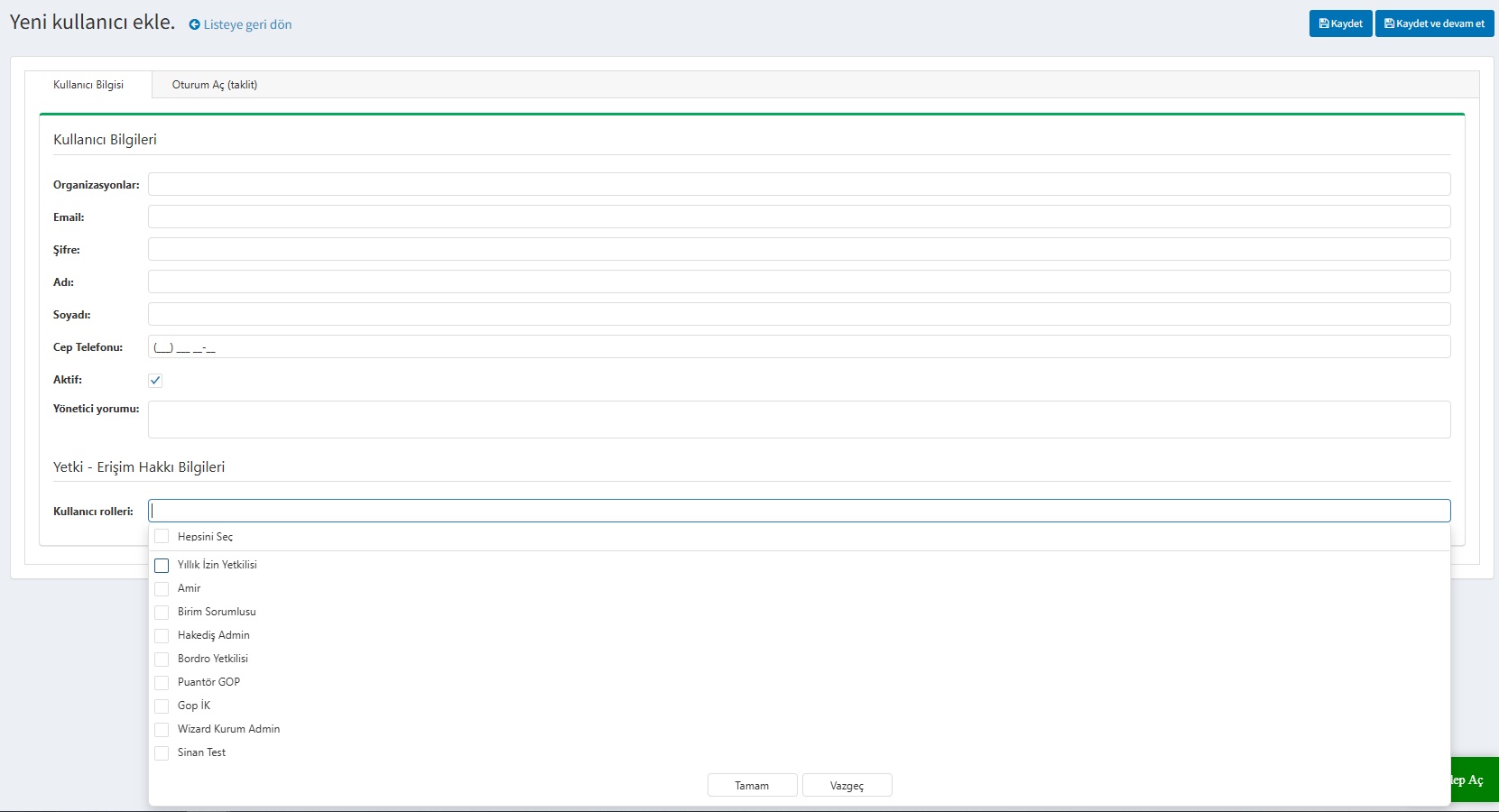Select the Kullanıcı Bilgisi tab
The image size is (1499, 812).
[88, 85]
